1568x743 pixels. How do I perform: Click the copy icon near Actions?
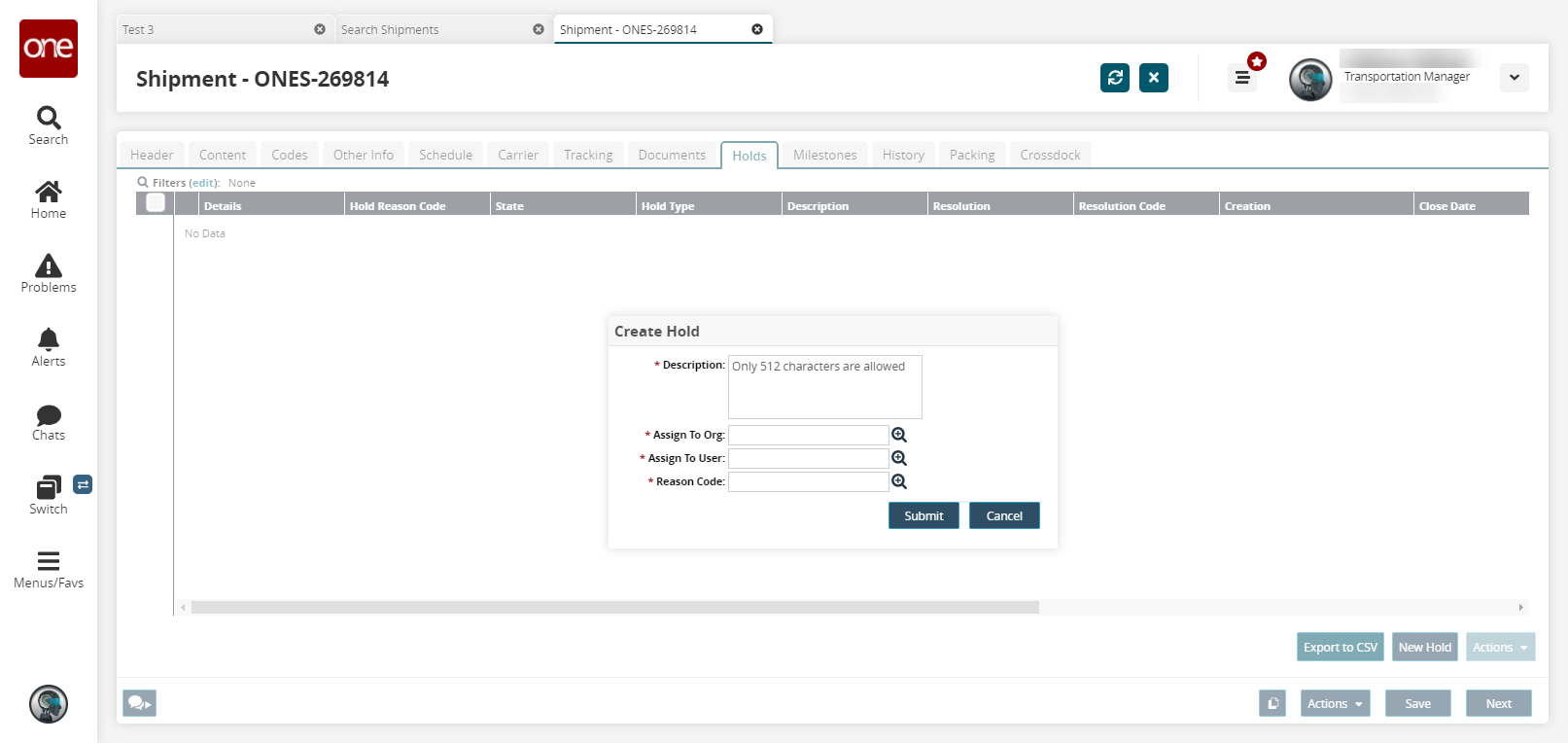(x=1272, y=703)
